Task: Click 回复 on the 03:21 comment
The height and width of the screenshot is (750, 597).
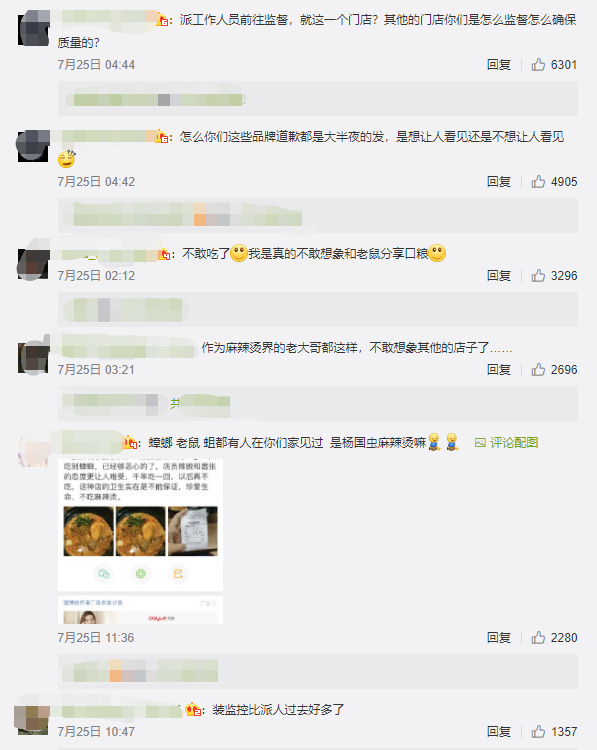Action: coord(499,370)
